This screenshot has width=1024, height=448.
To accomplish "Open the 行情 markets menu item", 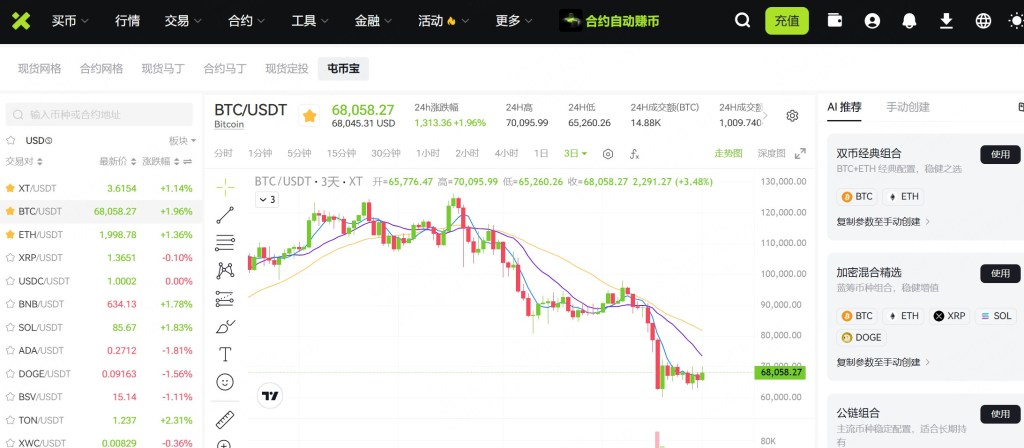I will coord(127,21).
